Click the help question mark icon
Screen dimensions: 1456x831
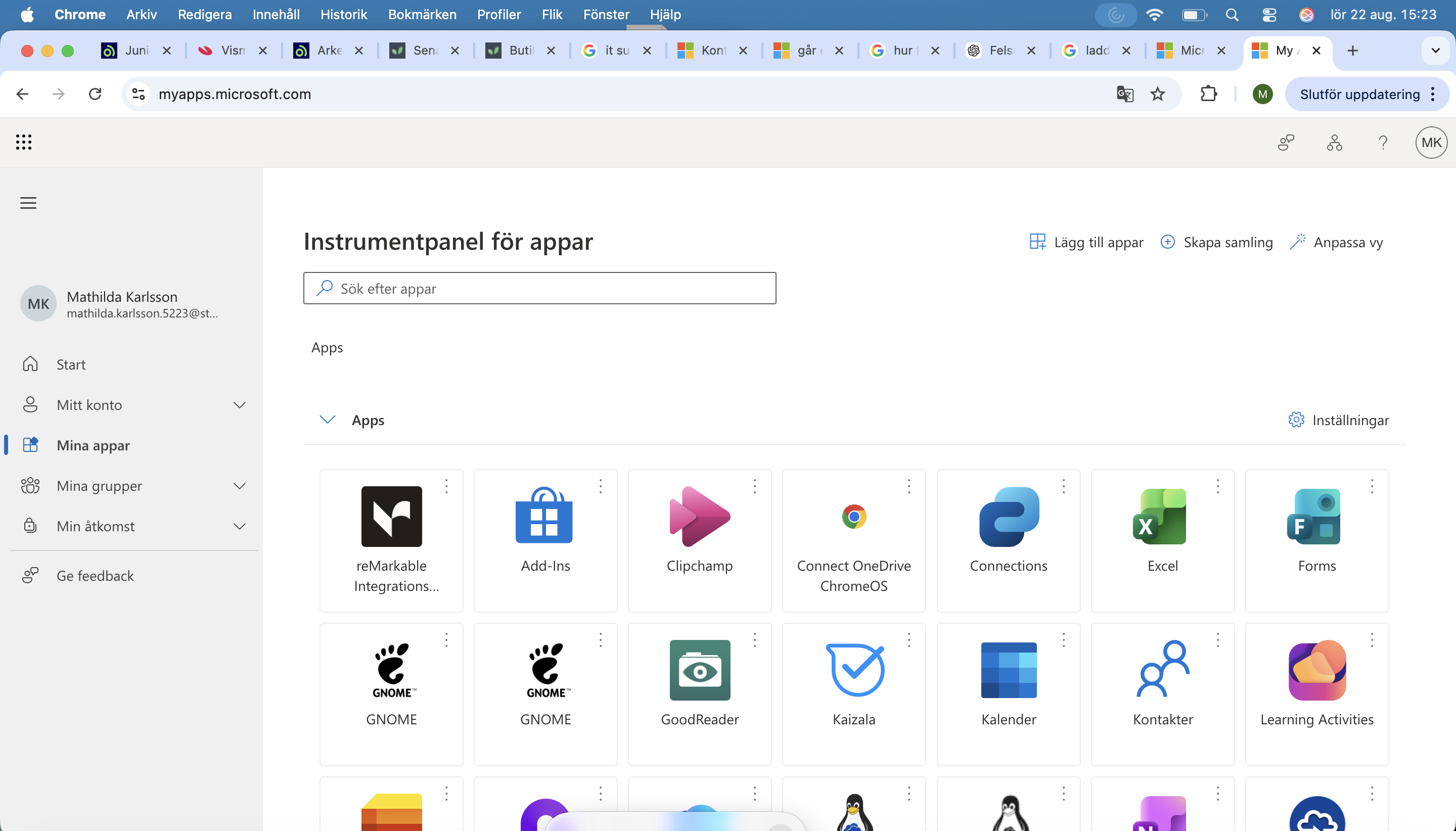(x=1382, y=142)
